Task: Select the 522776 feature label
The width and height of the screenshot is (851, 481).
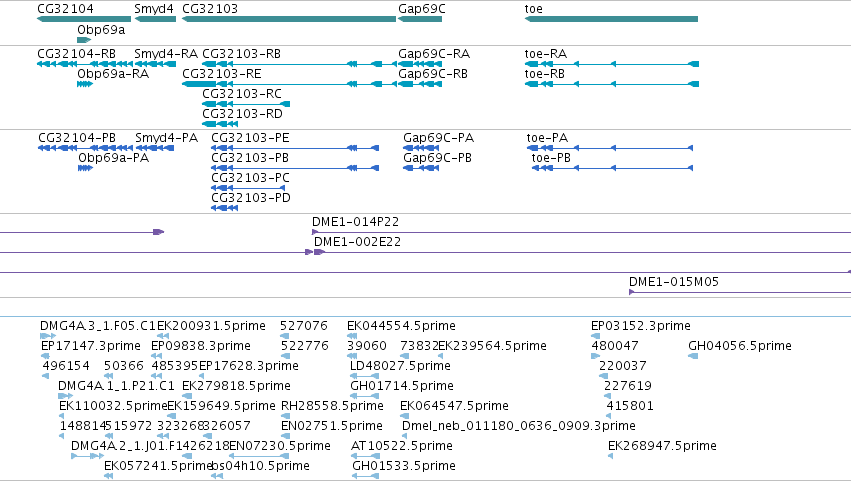Action: pyautogui.click(x=305, y=346)
